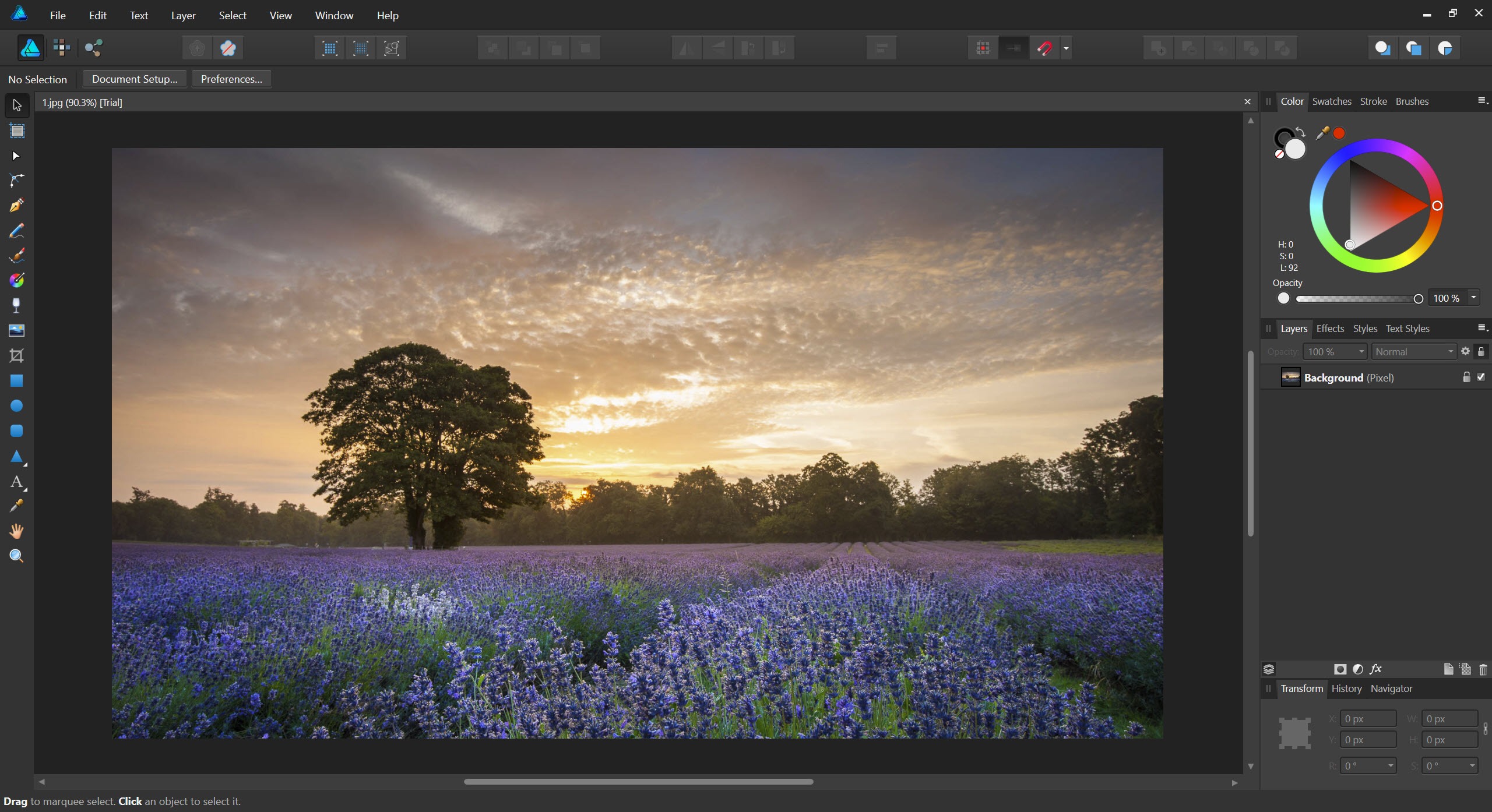Pick the Ellipse shape tool
The image size is (1492, 812).
(x=16, y=406)
